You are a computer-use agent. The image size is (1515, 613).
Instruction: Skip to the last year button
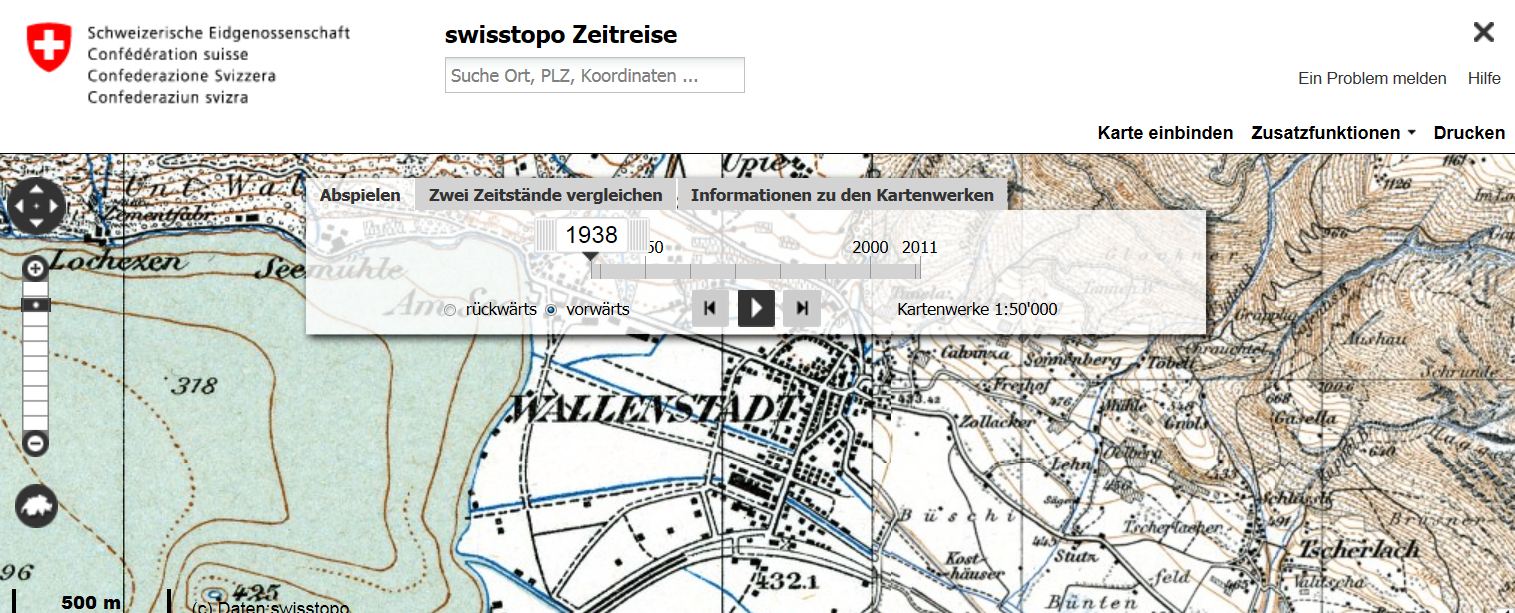tap(802, 309)
